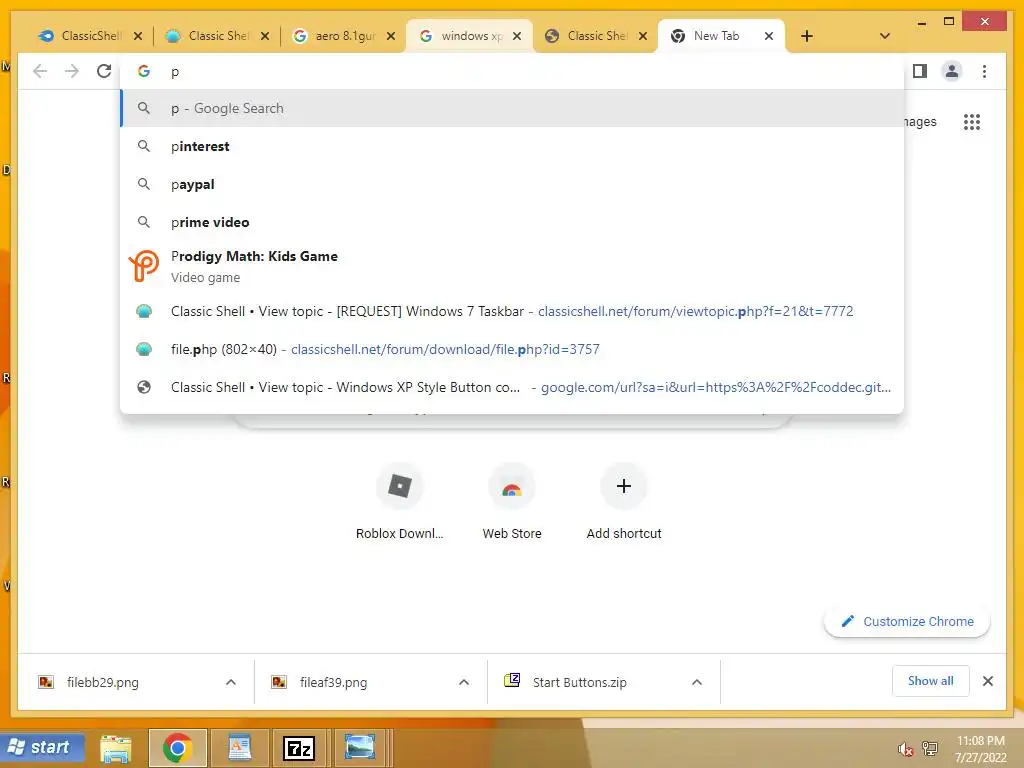Close the downloads bar
The image size is (1024, 768).
click(988, 681)
